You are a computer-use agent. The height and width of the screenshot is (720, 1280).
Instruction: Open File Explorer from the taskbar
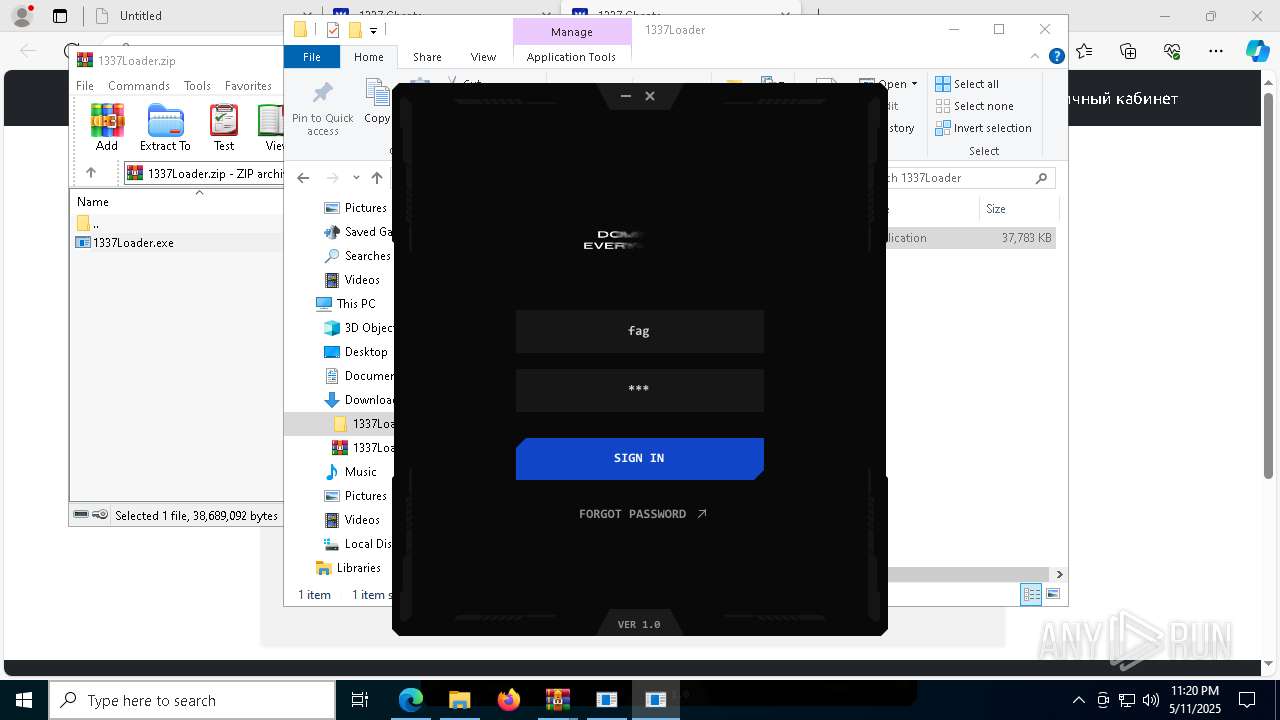point(459,700)
